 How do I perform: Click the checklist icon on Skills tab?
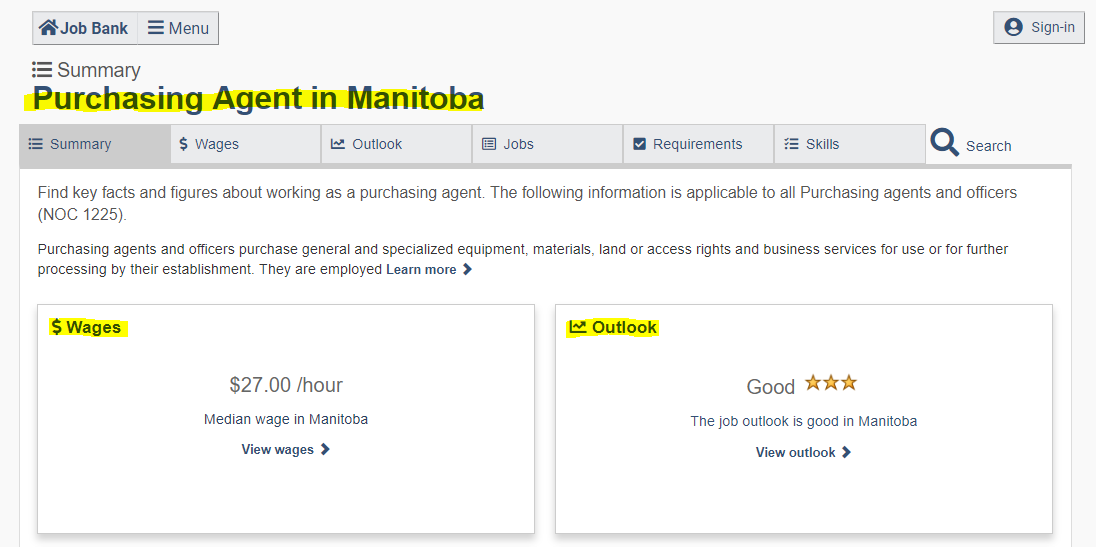pos(791,144)
